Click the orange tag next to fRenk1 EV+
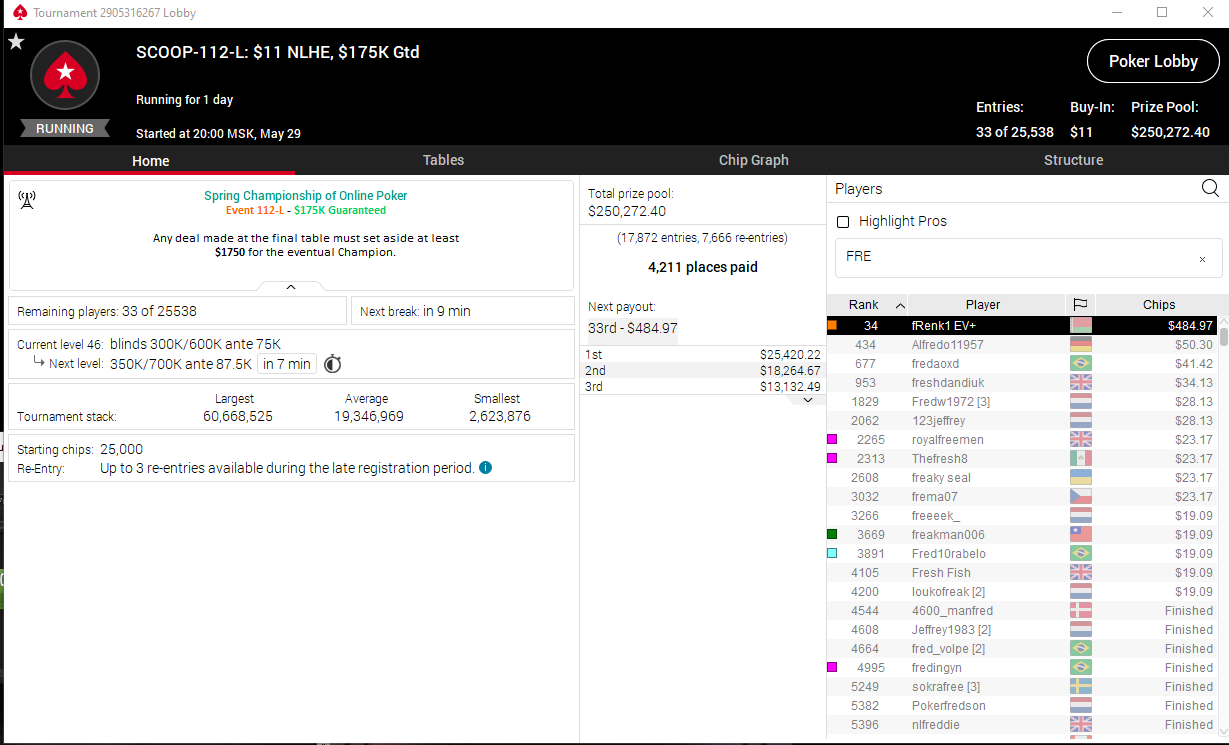 pos(832,325)
